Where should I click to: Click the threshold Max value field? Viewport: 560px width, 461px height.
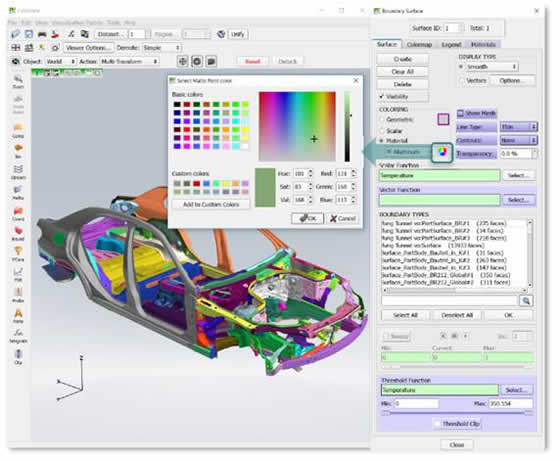point(510,404)
